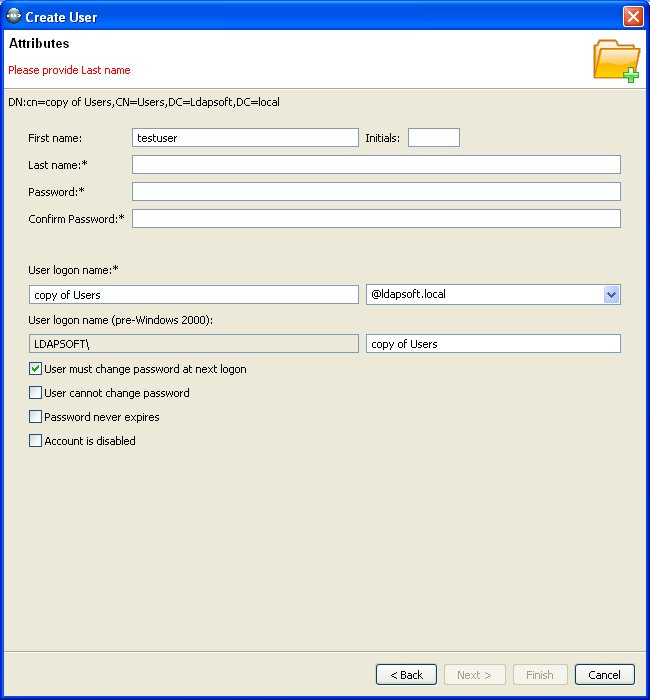
Task: Click the folder icon with green plus
Action: (616, 60)
